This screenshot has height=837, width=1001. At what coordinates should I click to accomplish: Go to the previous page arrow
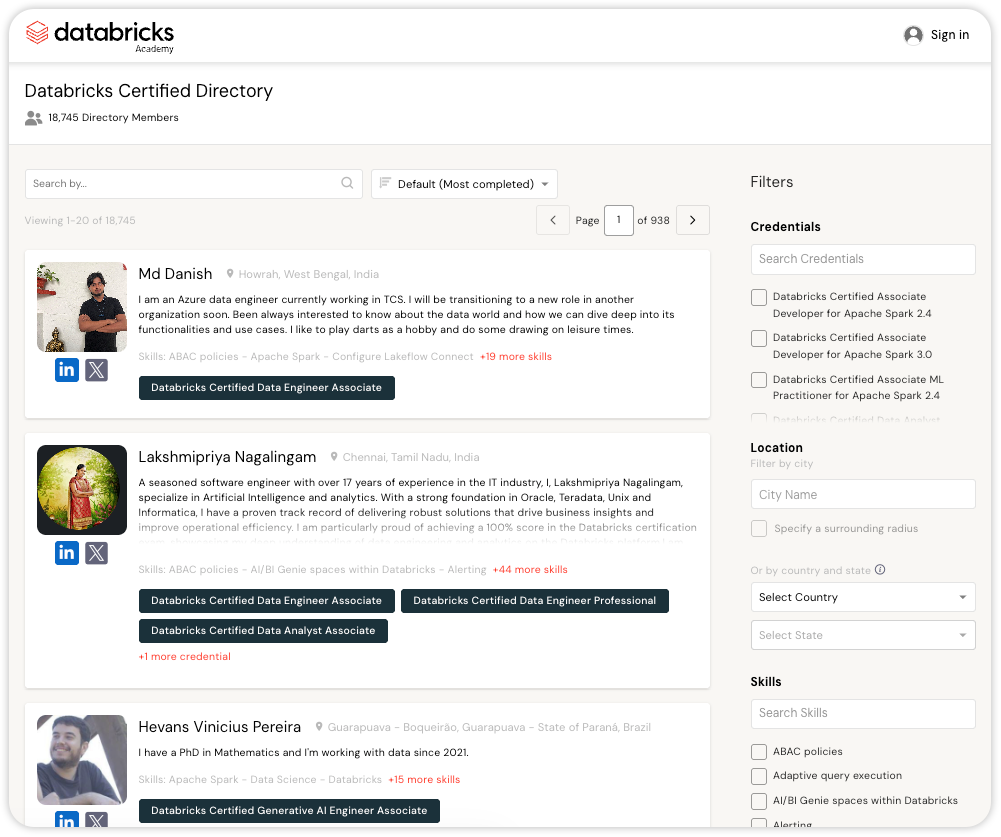553,220
